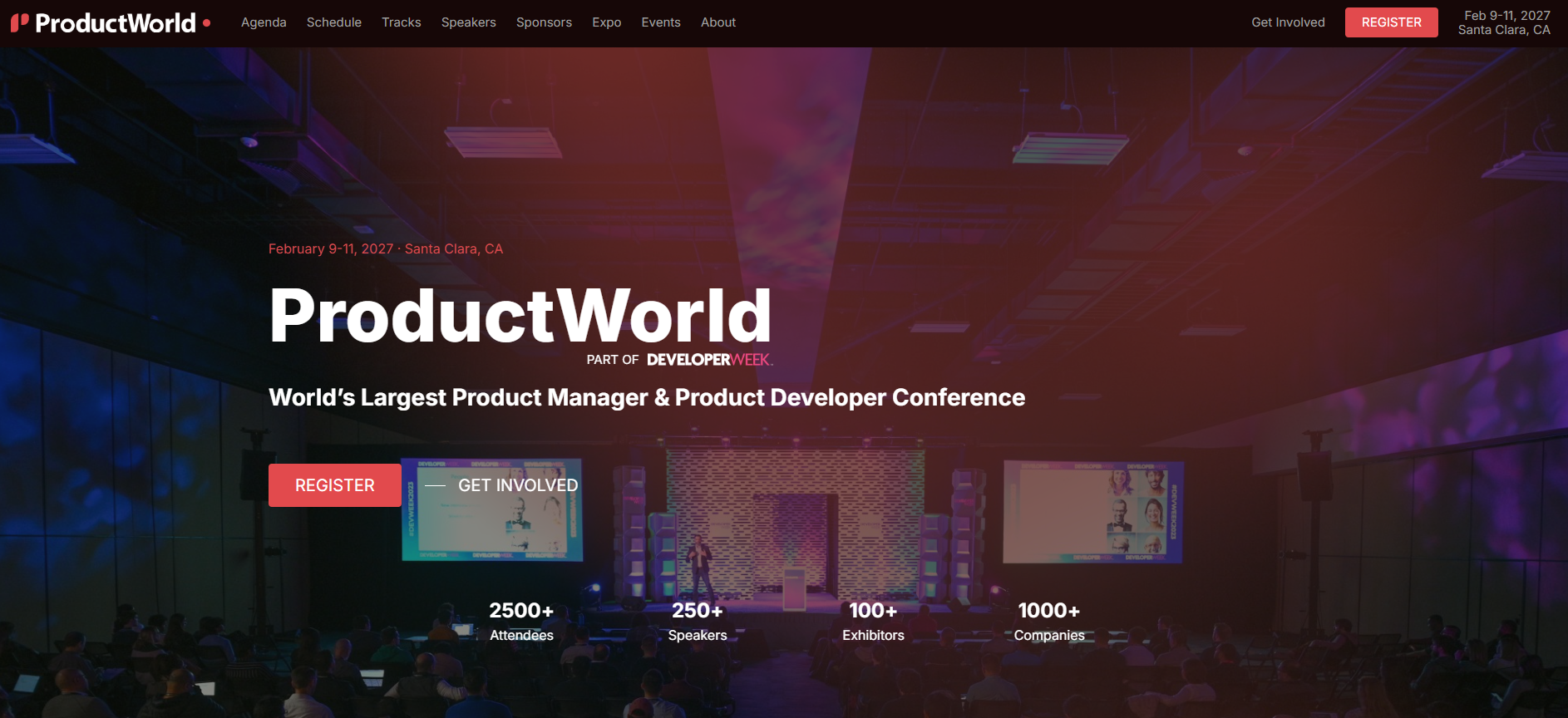The height and width of the screenshot is (718, 1568).
Task: Click the ProductWorld logo in the header
Action: click(x=111, y=23)
